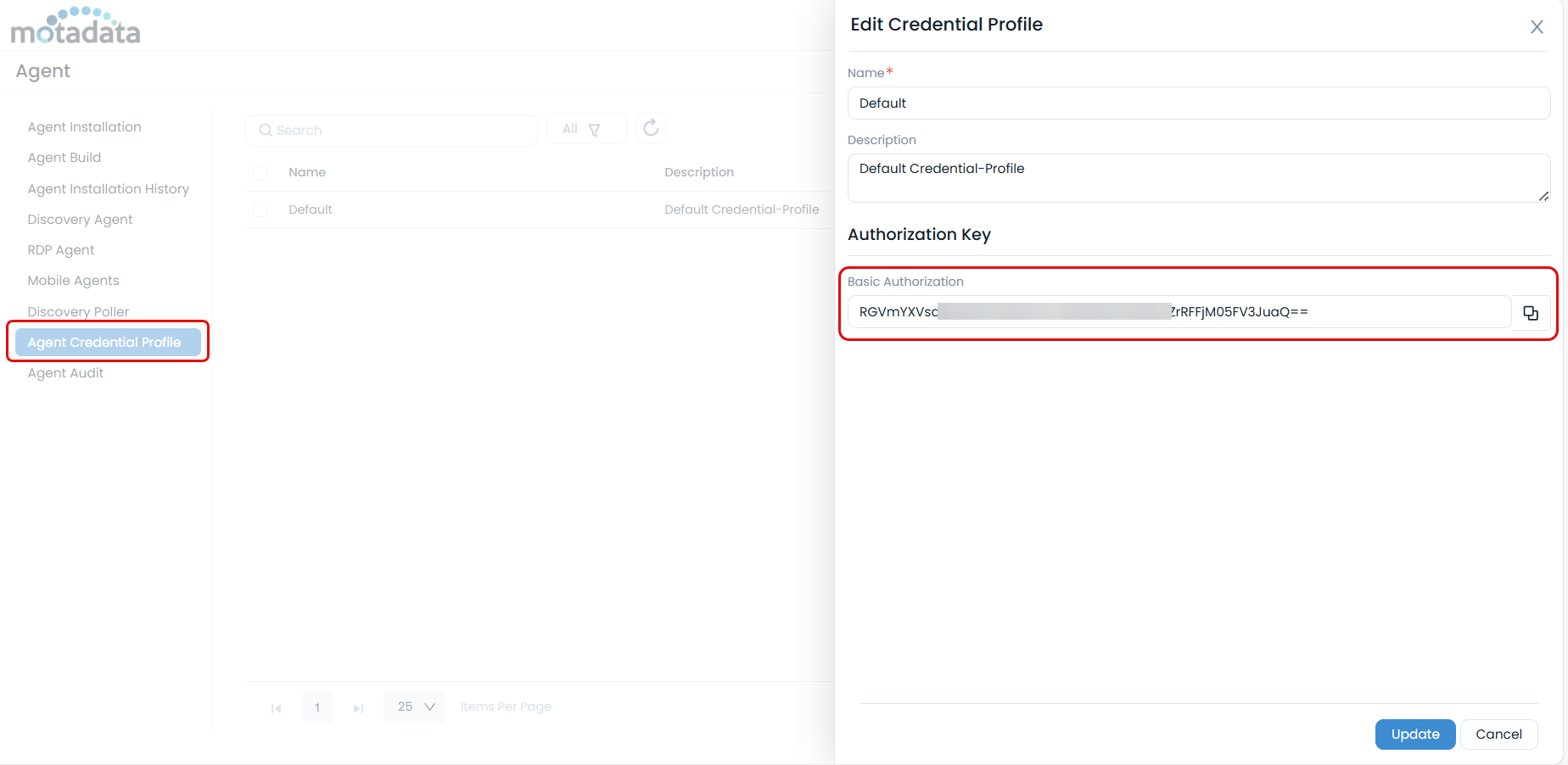Click the Name input field
This screenshot has width=1568, height=765.
pyautogui.click(x=1198, y=103)
